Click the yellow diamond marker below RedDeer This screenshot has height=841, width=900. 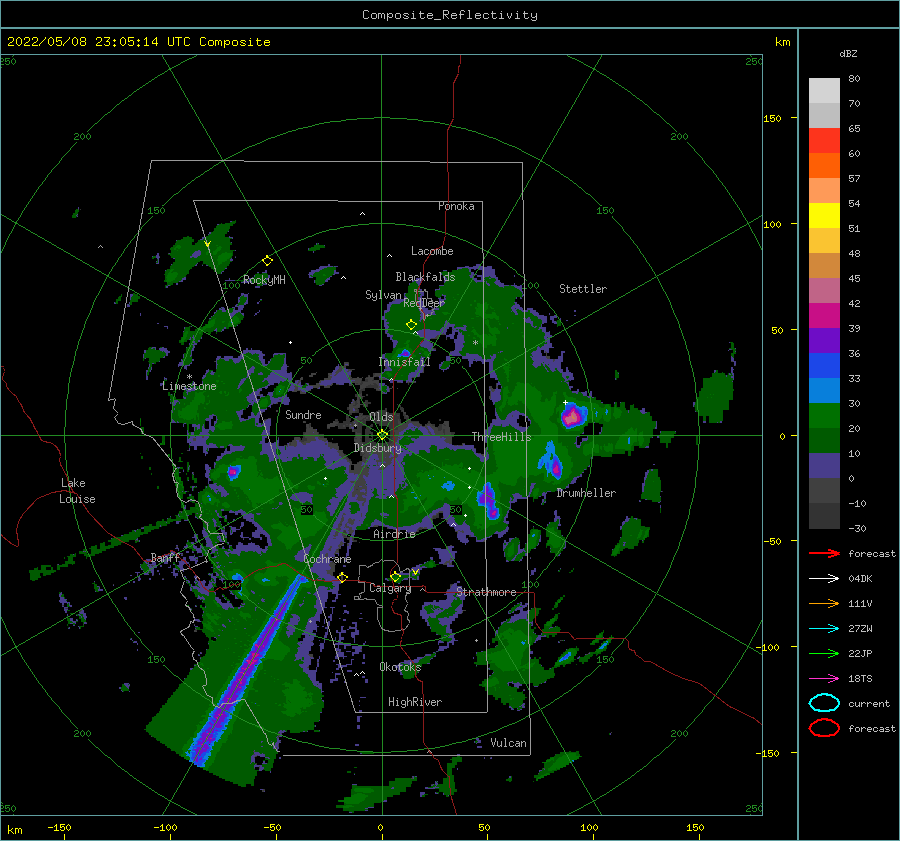[411, 325]
